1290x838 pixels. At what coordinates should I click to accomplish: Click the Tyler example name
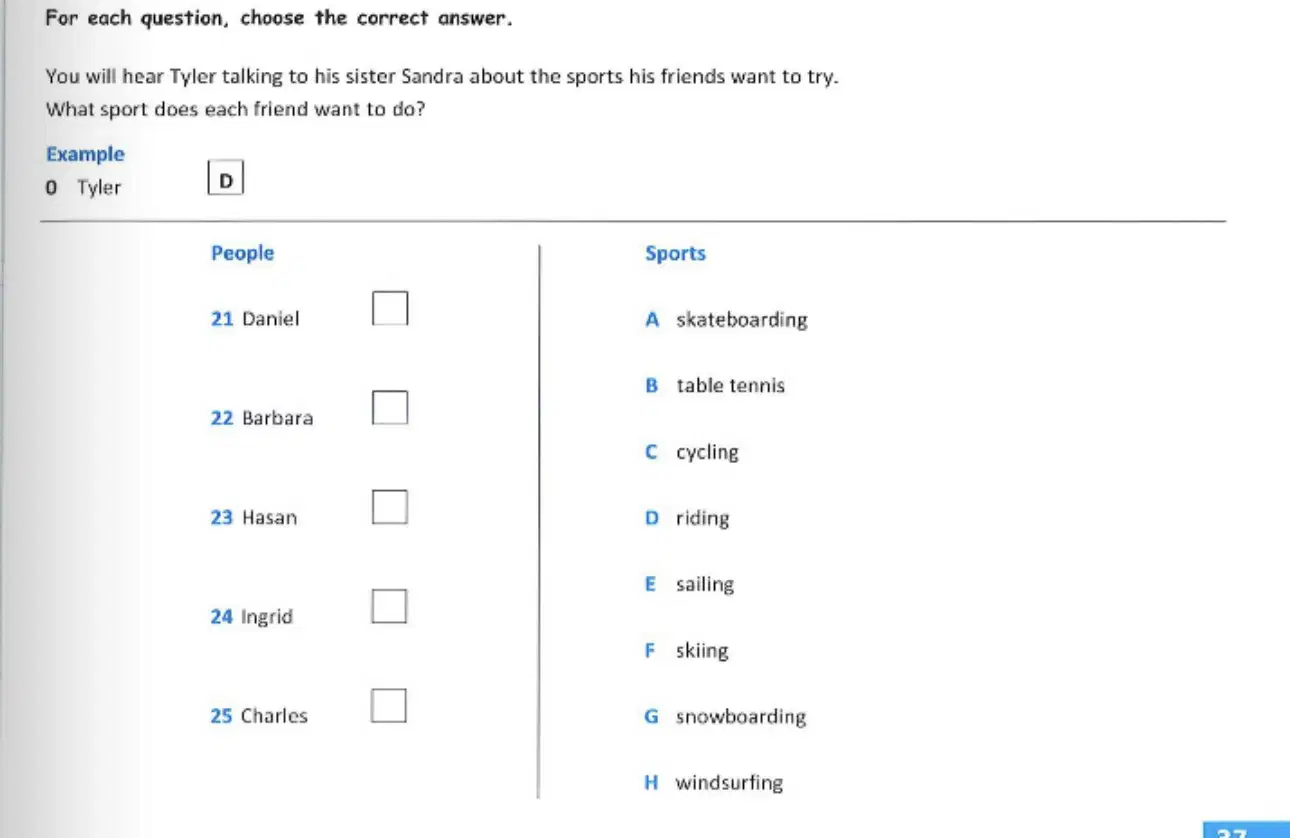(99, 188)
